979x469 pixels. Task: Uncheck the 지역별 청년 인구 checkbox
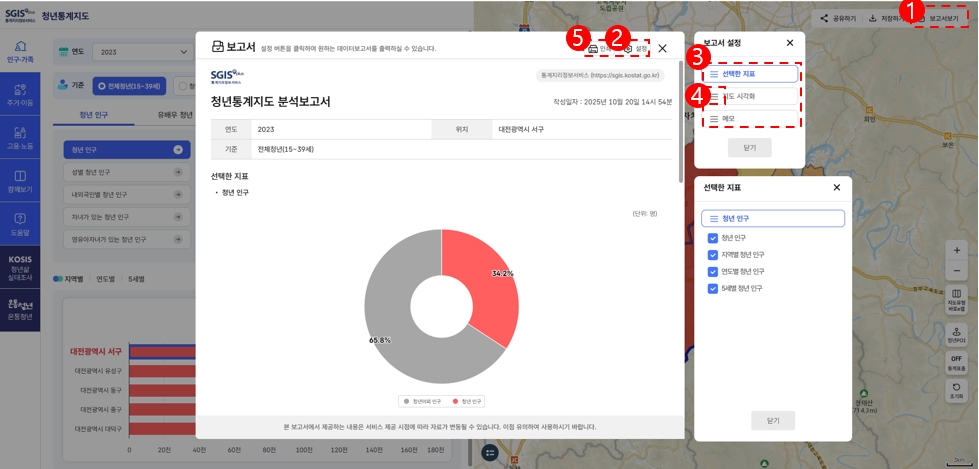click(712, 255)
